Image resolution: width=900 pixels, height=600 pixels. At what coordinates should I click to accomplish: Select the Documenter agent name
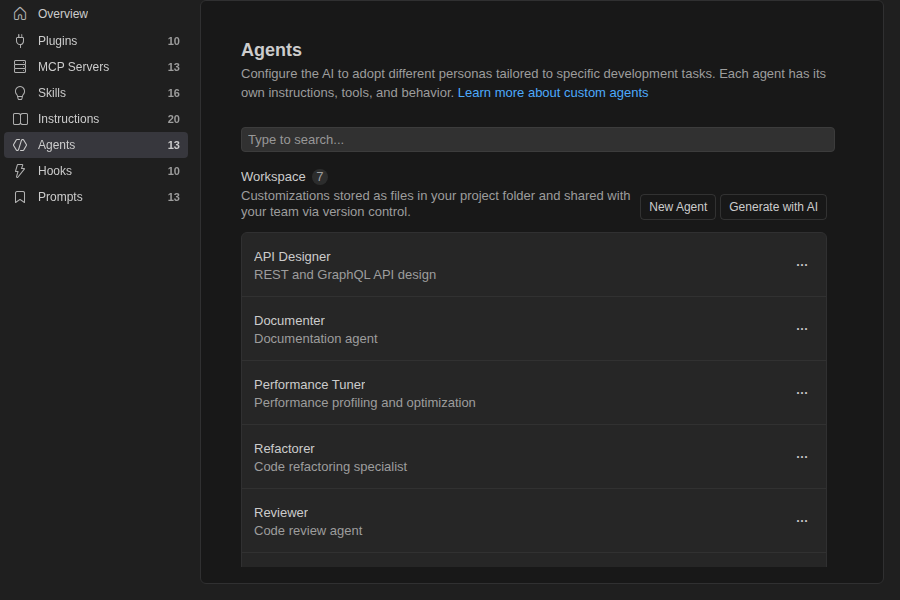pyautogui.click(x=289, y=320)
